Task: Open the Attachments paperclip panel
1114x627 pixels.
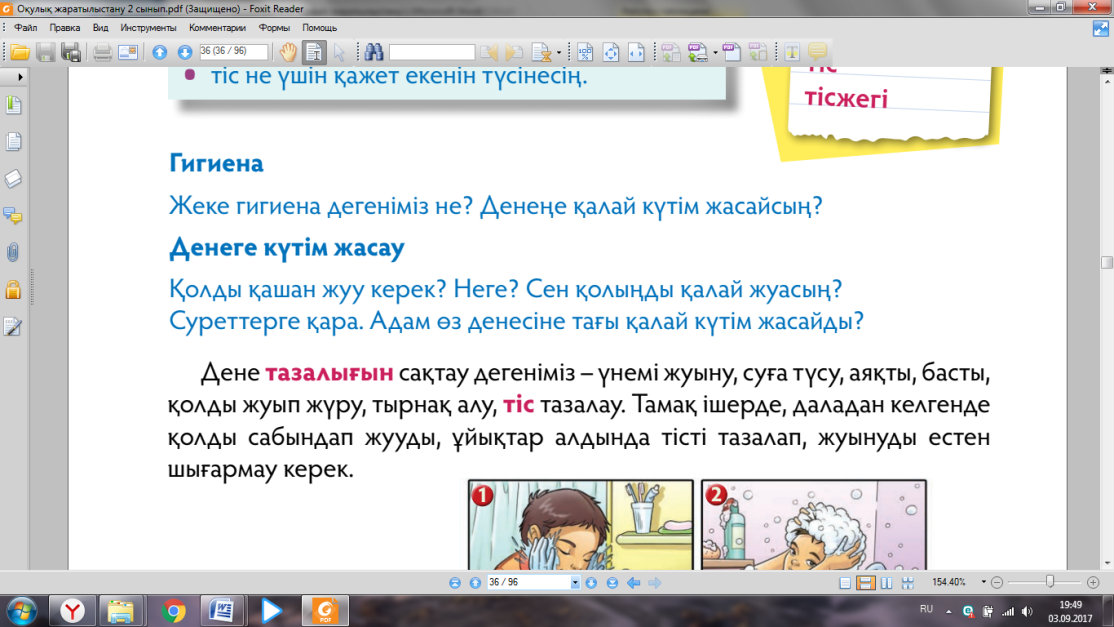Action: (x=13, y=252)
